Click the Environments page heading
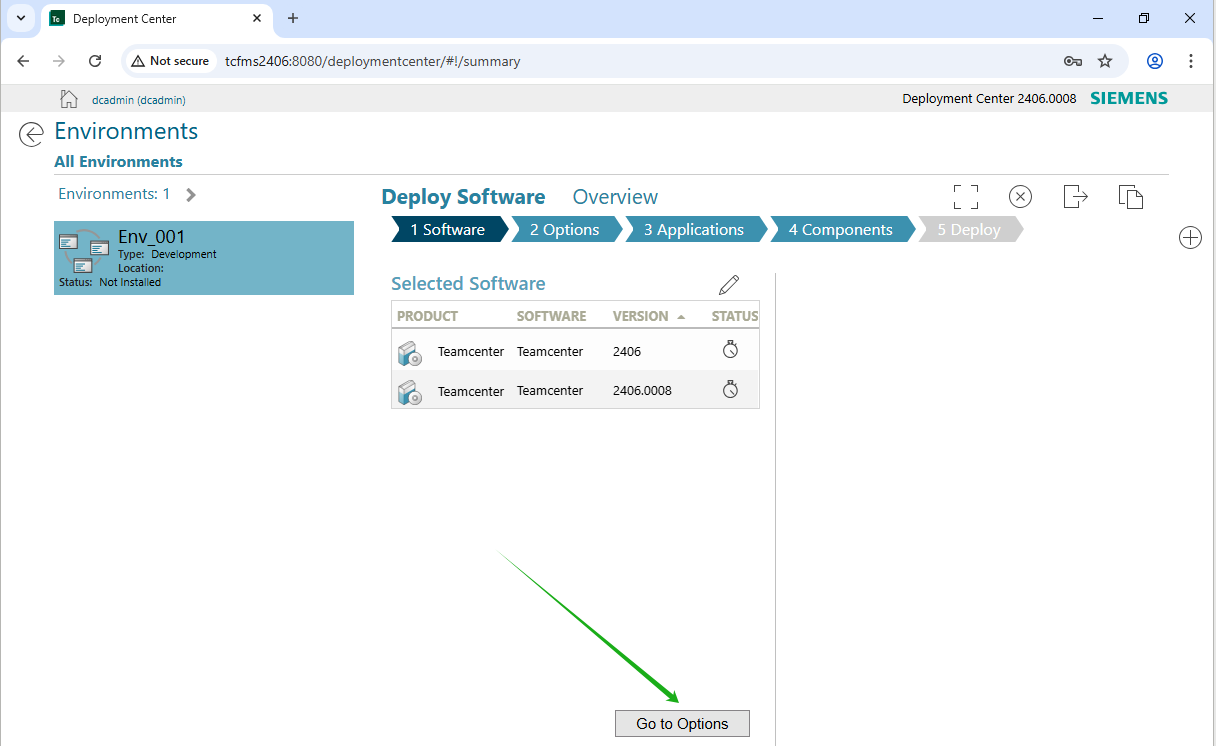Viewport: 1216px width, 746px height. tap(126, 131)
